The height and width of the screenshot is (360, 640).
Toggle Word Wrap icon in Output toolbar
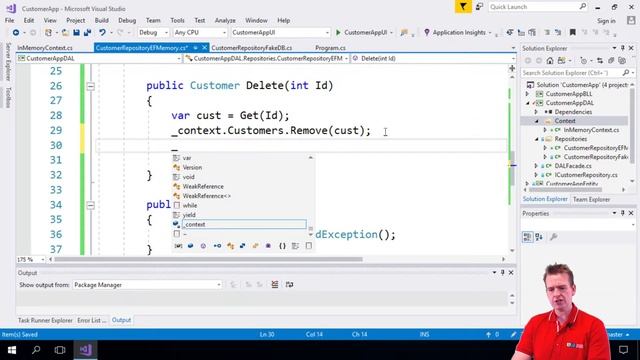click(x=289, y=284)
